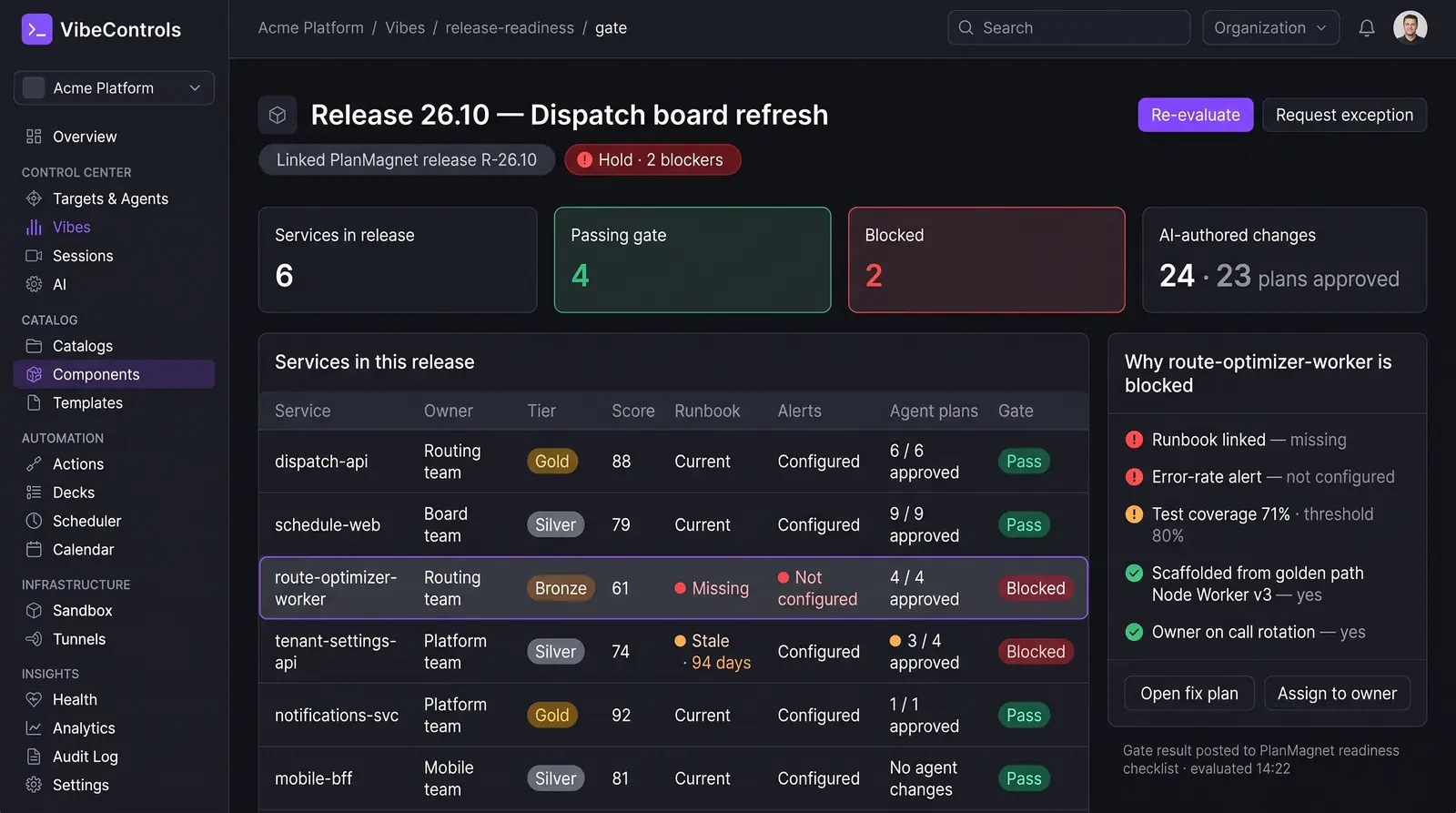Click the Hold 2 blockers status badge
The image size is (1456, 813).
tap(652, 160)
